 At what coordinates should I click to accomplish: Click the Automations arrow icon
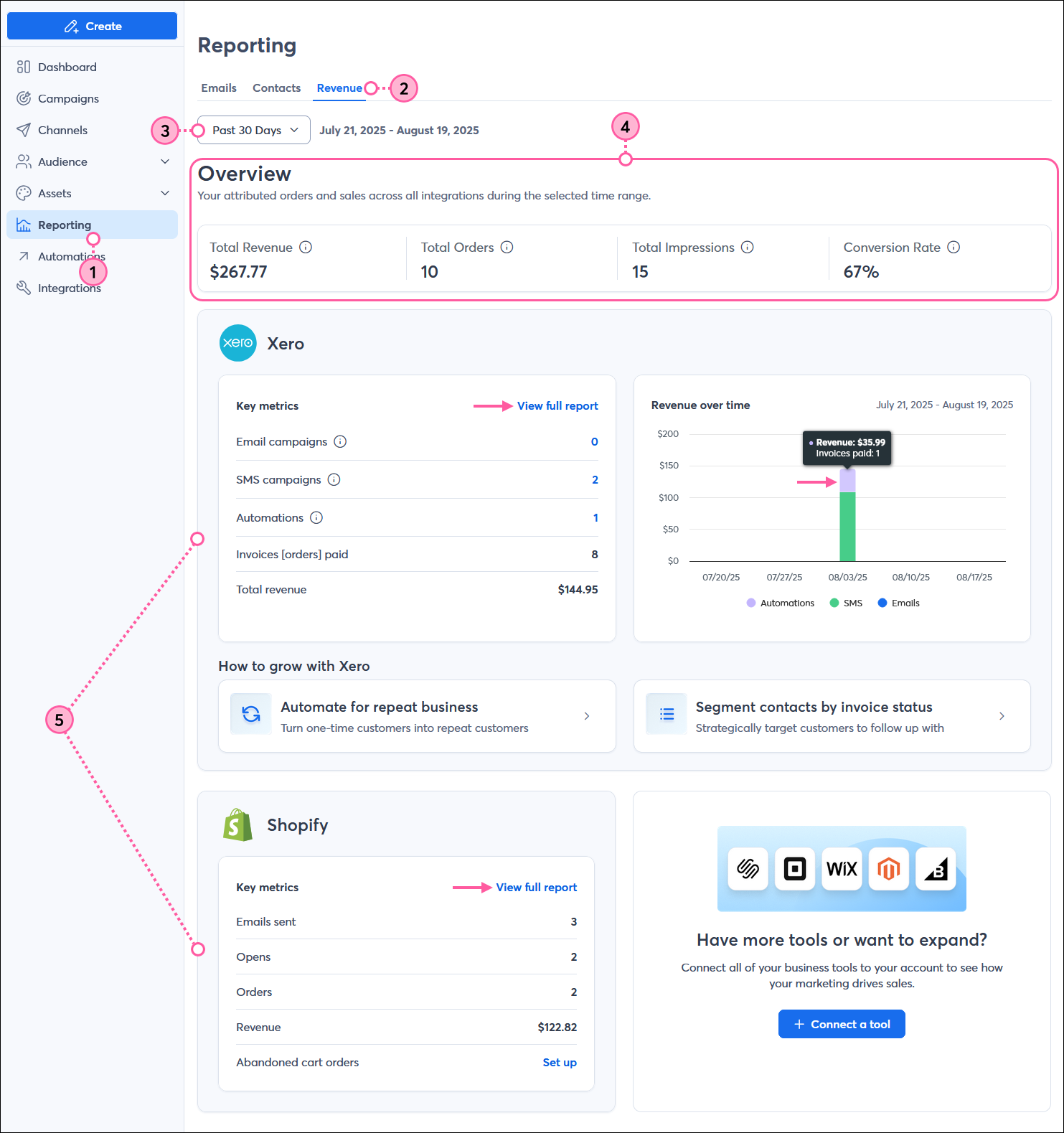click(x=24, y=256)
